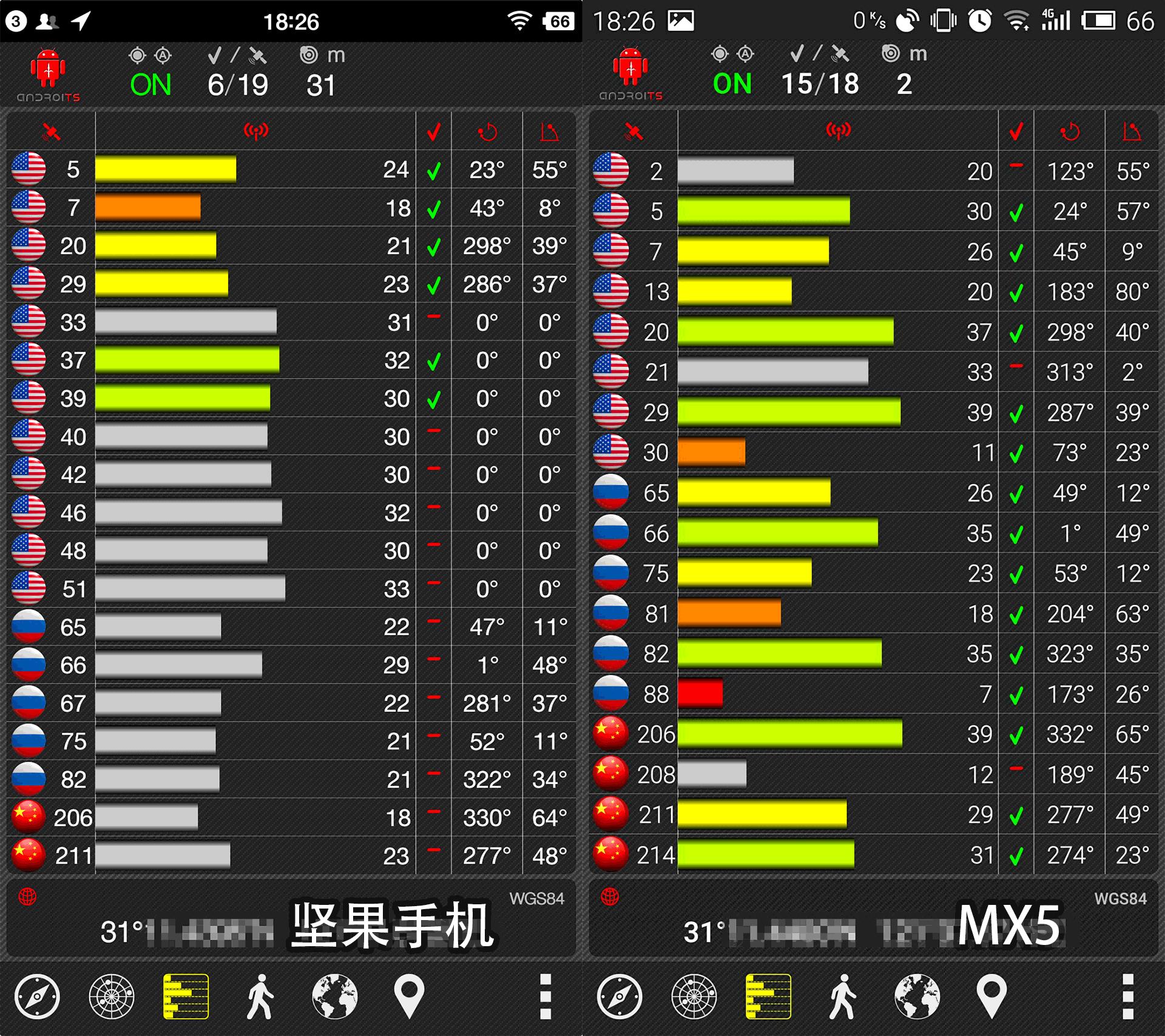
Task: Open three-dot overflow menu on left phone
Action: point(545,996)
